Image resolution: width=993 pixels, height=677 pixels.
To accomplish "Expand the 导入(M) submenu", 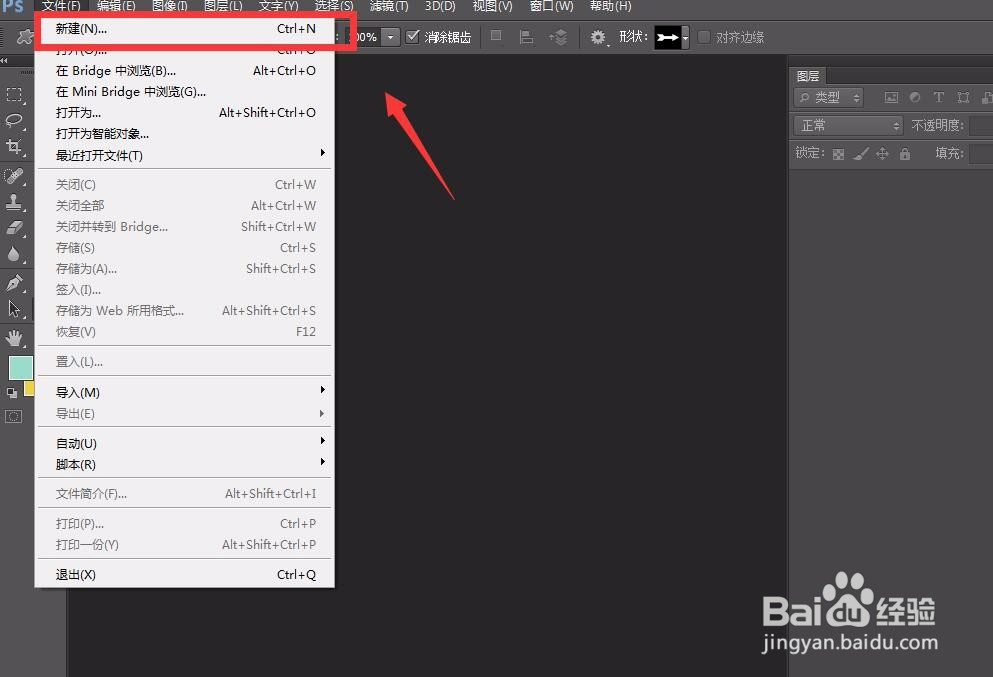I will (186, 393).
